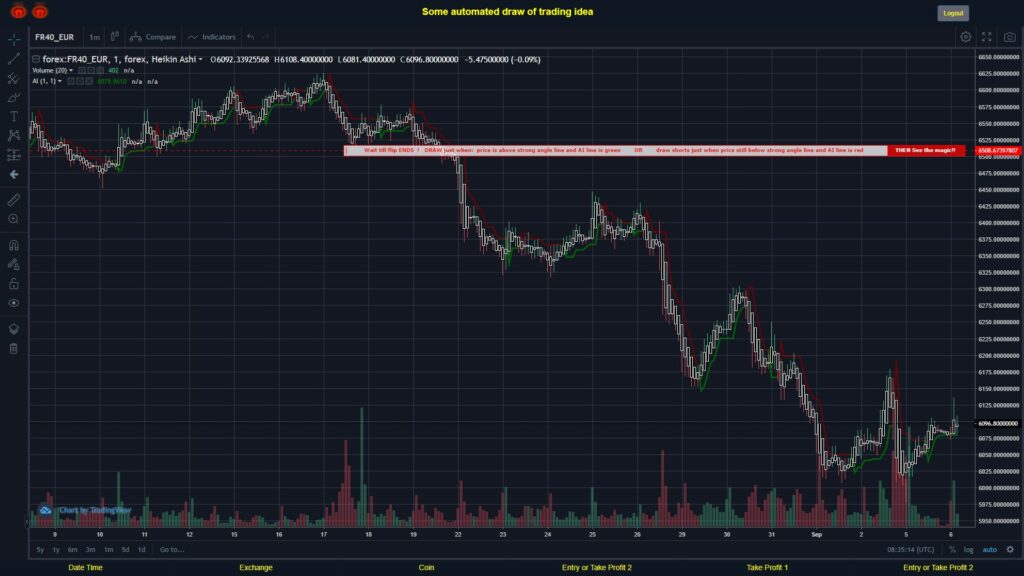
Task: Click the Date Time column header
Action: [x=86, y=568]
